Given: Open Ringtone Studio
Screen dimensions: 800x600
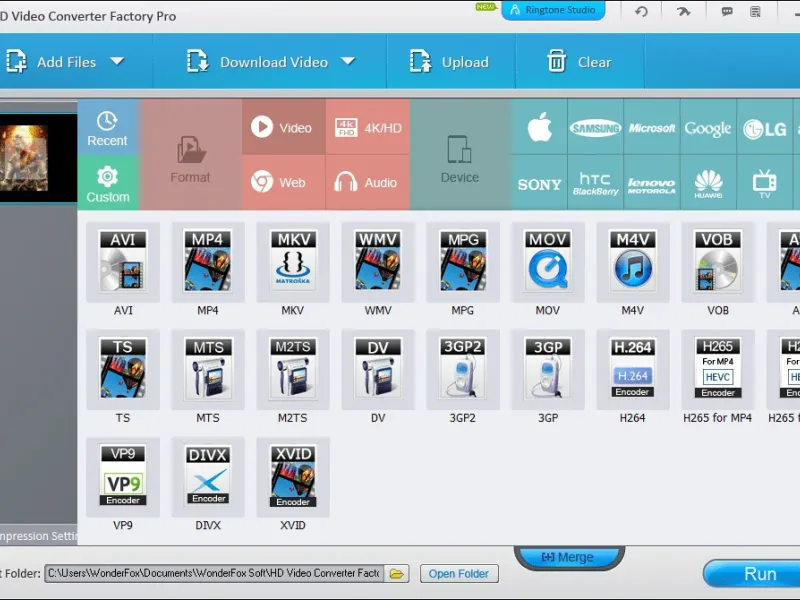Looking at the screenshot, I should click(554, 10).
